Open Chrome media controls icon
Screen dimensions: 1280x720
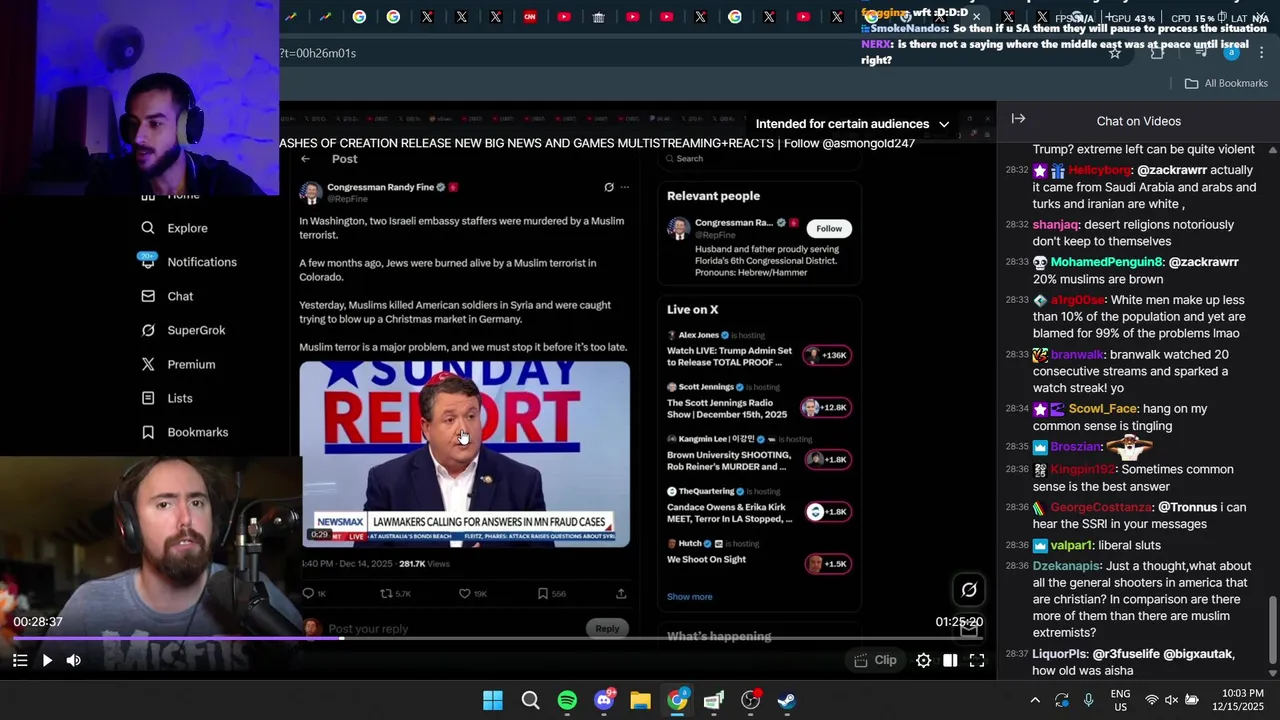[1201, 53]
